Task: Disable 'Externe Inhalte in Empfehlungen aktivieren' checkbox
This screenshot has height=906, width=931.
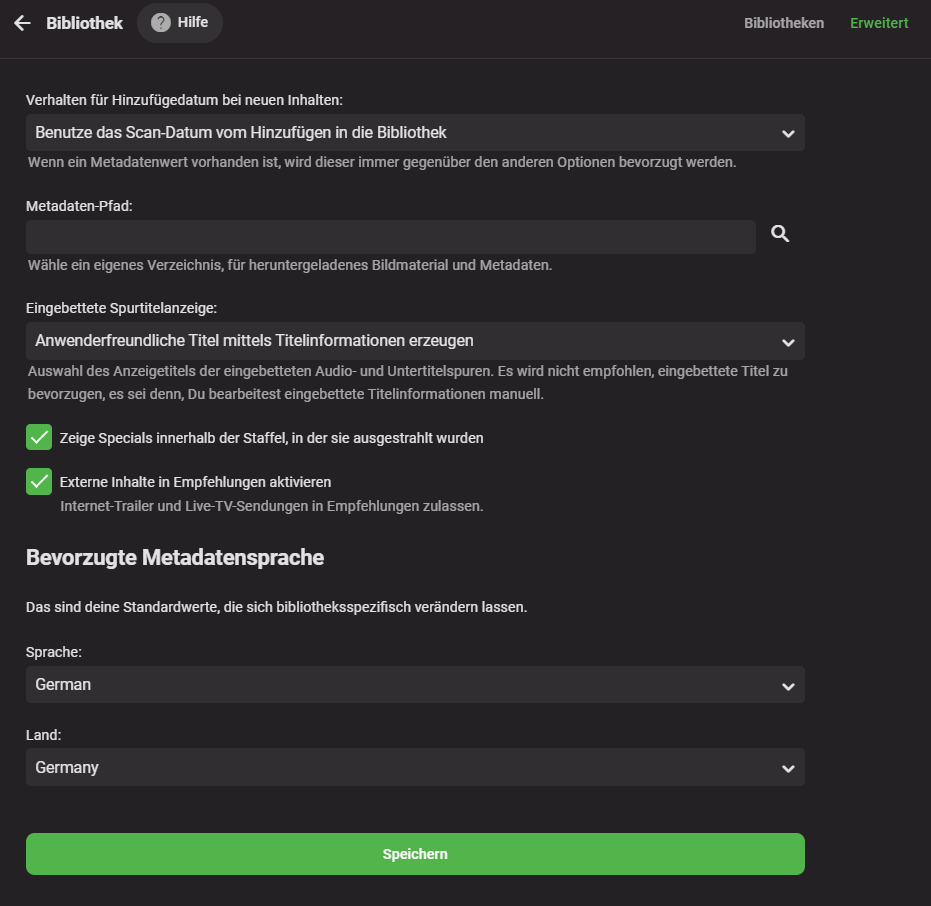Action: click(x=39, y=482)
